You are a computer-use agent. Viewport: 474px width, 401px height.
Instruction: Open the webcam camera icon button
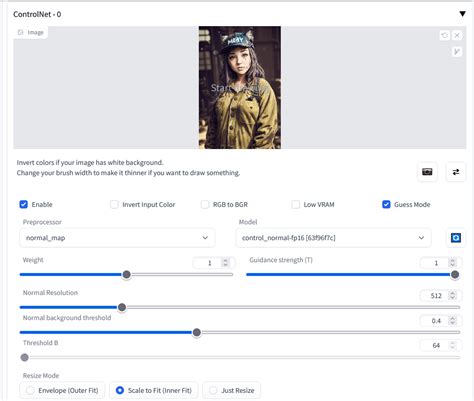(x=427, y=172)
